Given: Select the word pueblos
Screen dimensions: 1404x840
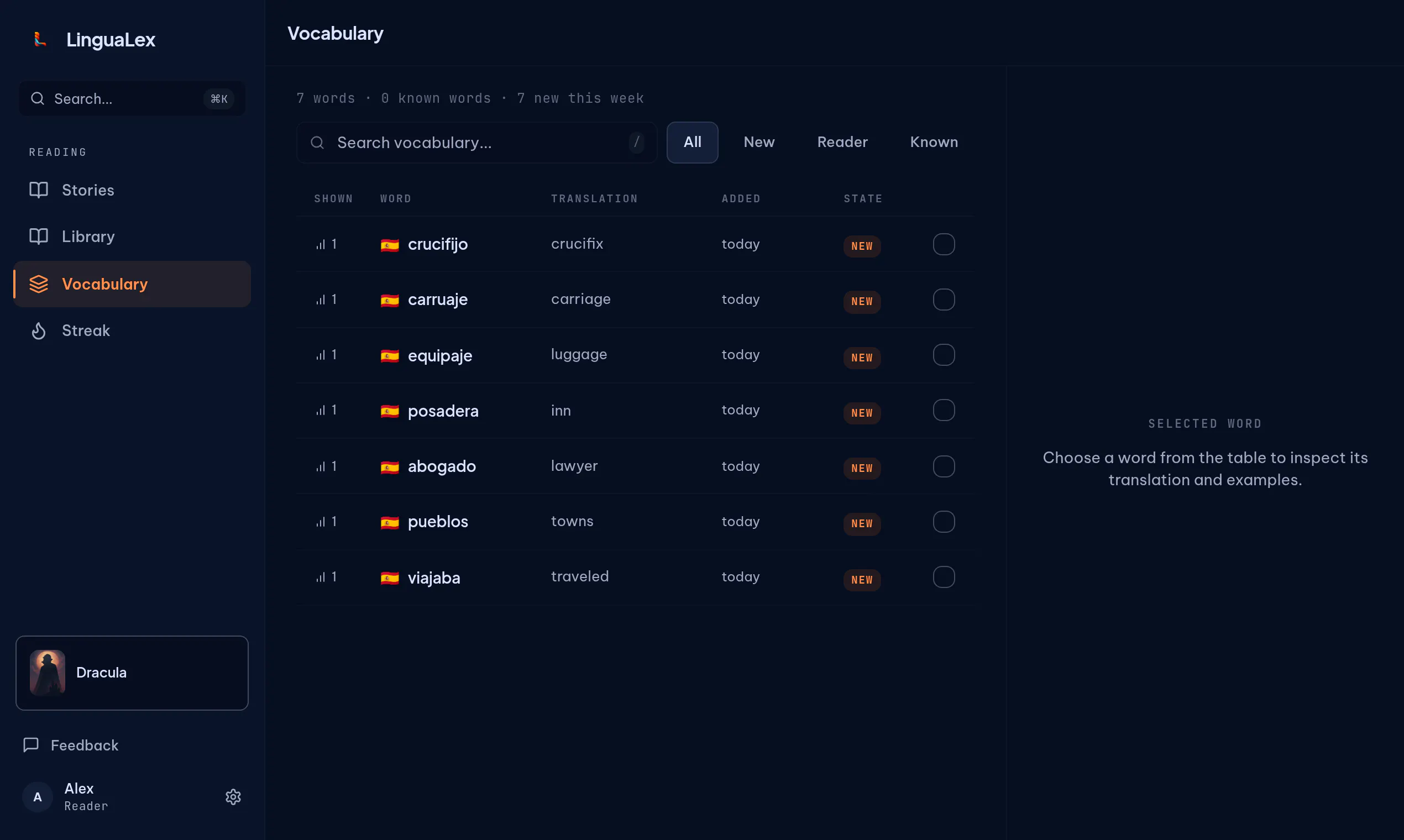Looking at the screenshot, I should [438, 521].
